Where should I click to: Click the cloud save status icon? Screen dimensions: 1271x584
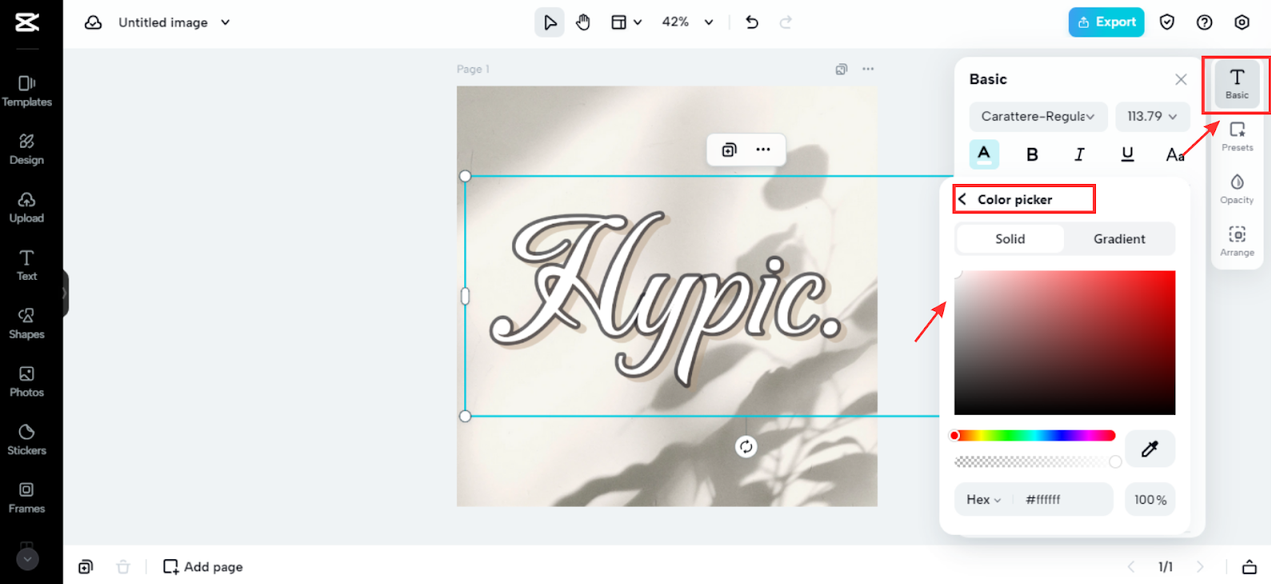[93, 22]
